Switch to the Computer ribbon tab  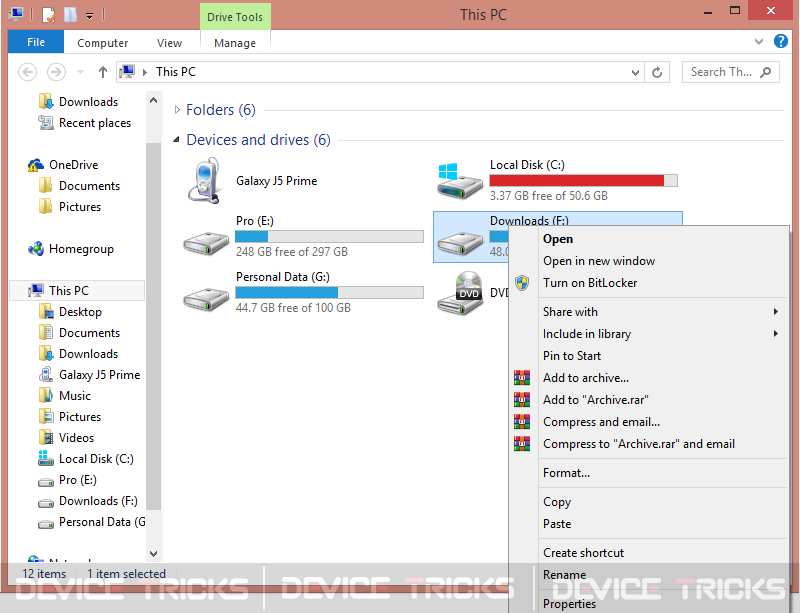(103, 43)
